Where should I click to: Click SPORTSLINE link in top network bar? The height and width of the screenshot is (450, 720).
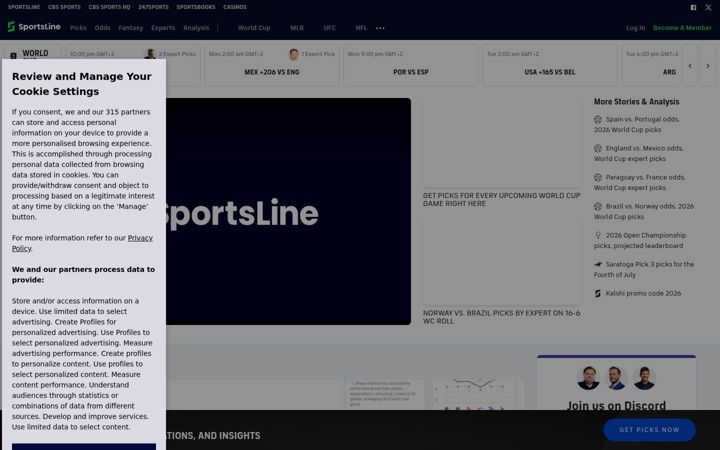(x=24, y=7)
